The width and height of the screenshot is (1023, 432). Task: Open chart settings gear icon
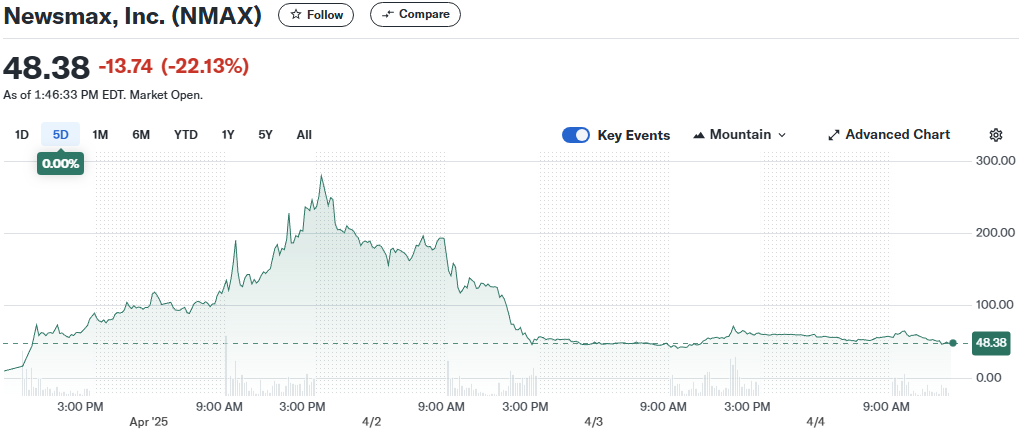point(996,135)
